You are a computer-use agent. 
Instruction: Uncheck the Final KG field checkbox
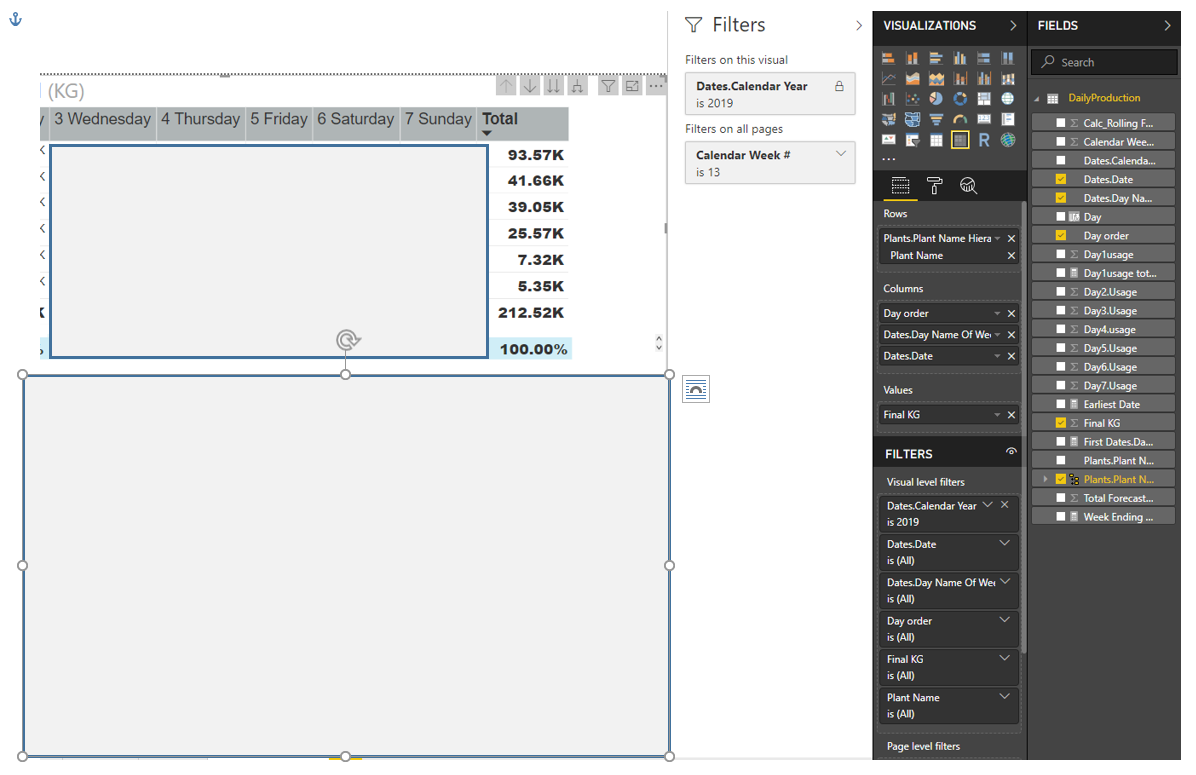coord(1061,423)
